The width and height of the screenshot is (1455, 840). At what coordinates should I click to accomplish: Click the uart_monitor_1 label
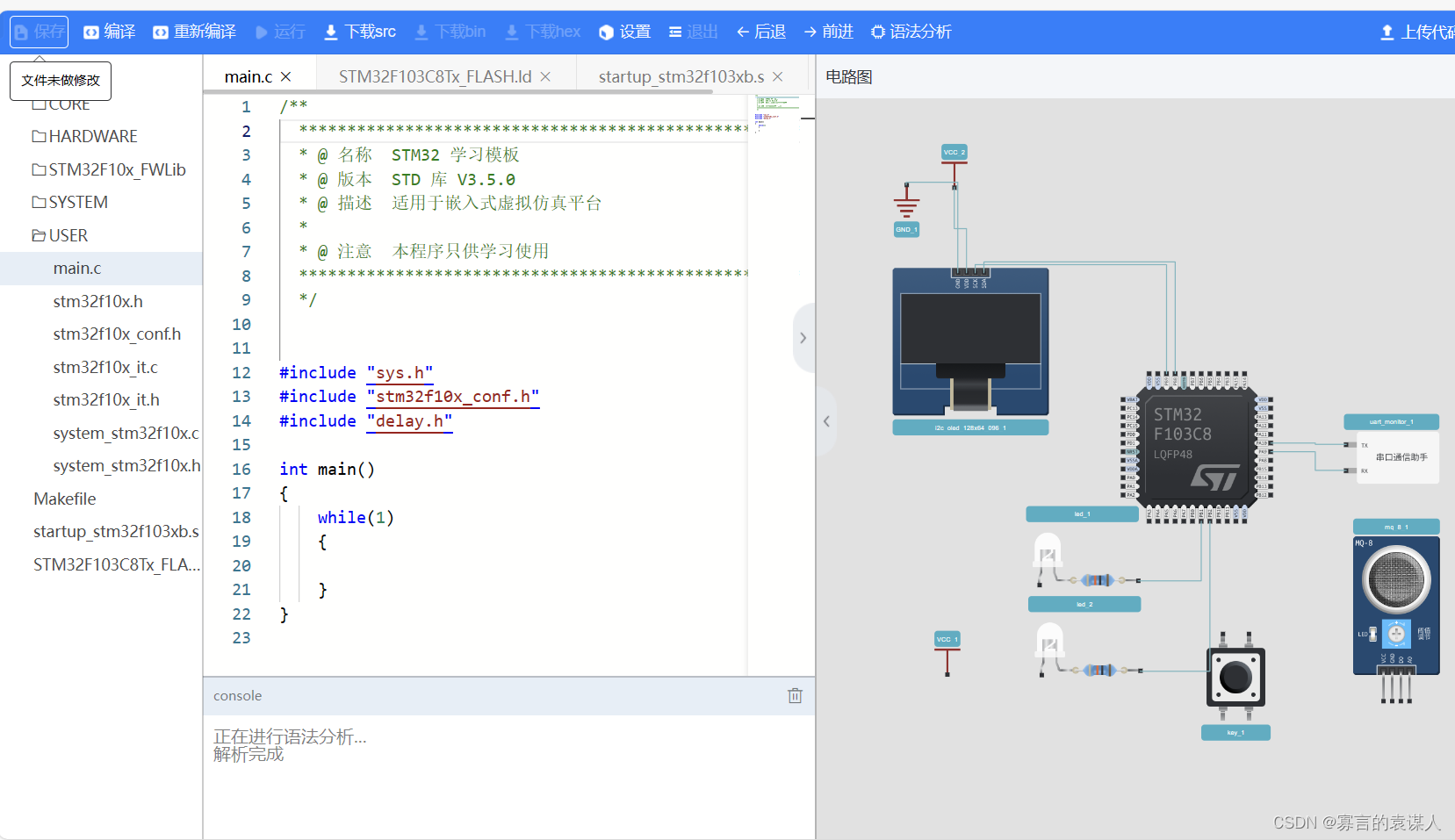pyautogui.click(x=1391, y=422)
